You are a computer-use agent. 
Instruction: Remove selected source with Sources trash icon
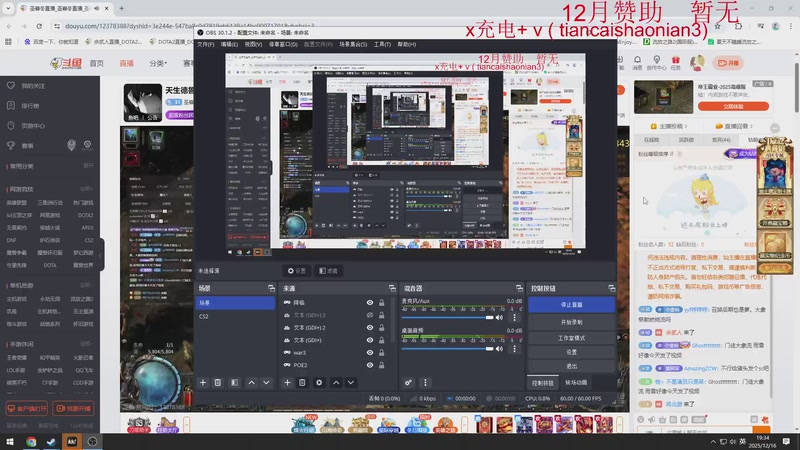(x=302, y=383)
